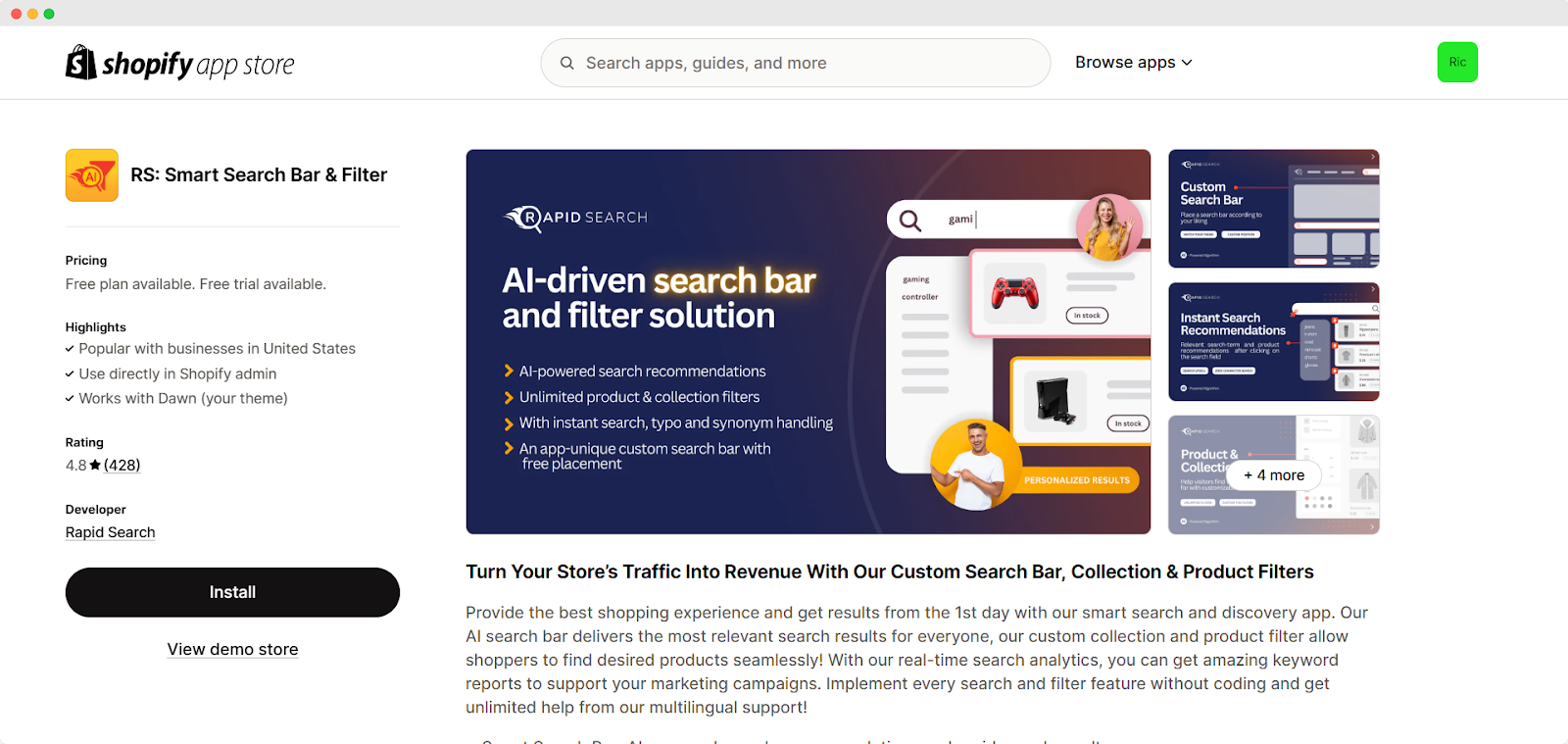This screenshot has width=1568, height=744.
Task: Click the Rapid Search logo in banner
Action: point(576,218)
